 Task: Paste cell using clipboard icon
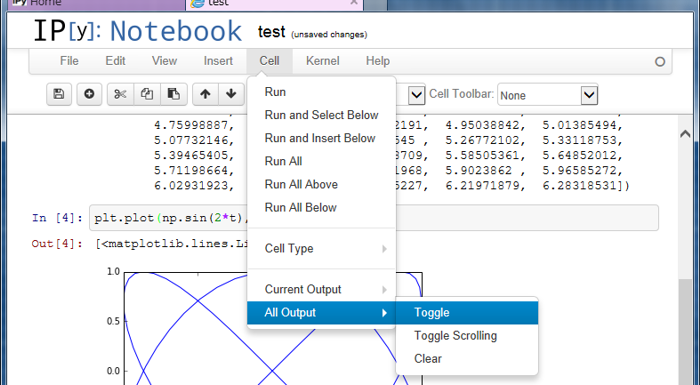tap(174, 94)
